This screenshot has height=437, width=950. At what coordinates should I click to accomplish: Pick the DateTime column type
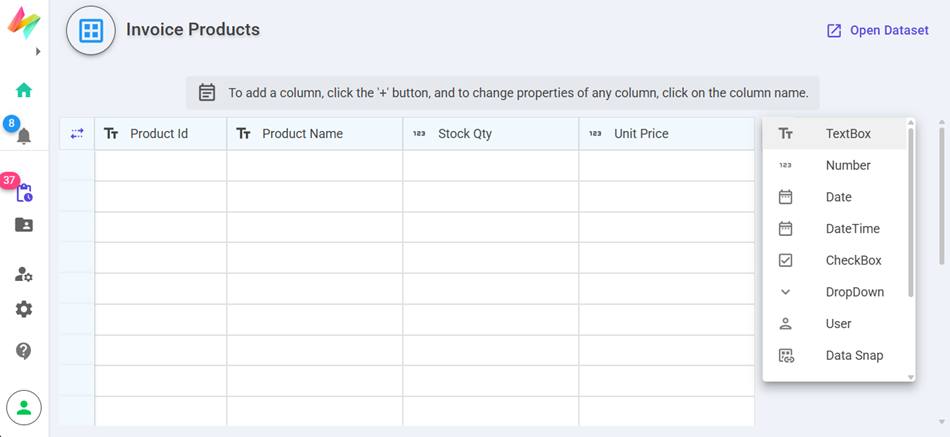point(852,229)
